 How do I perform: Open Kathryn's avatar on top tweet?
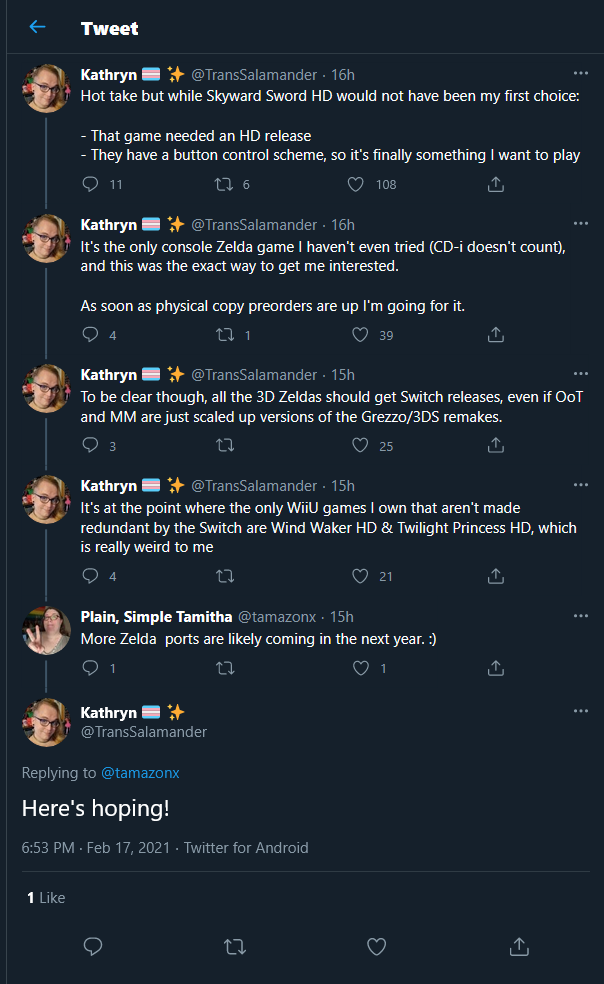click(46, 88)
